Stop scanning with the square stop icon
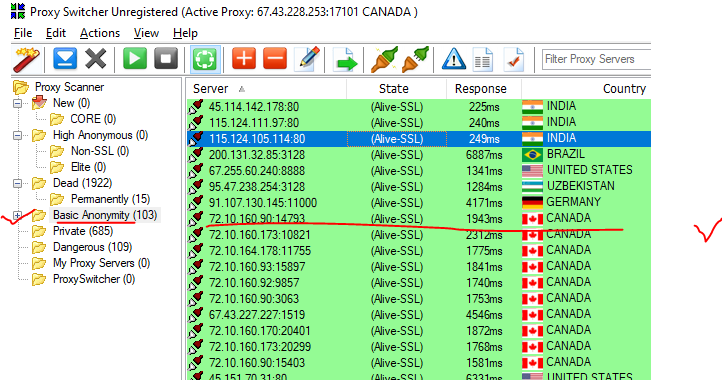 (166, 59)
